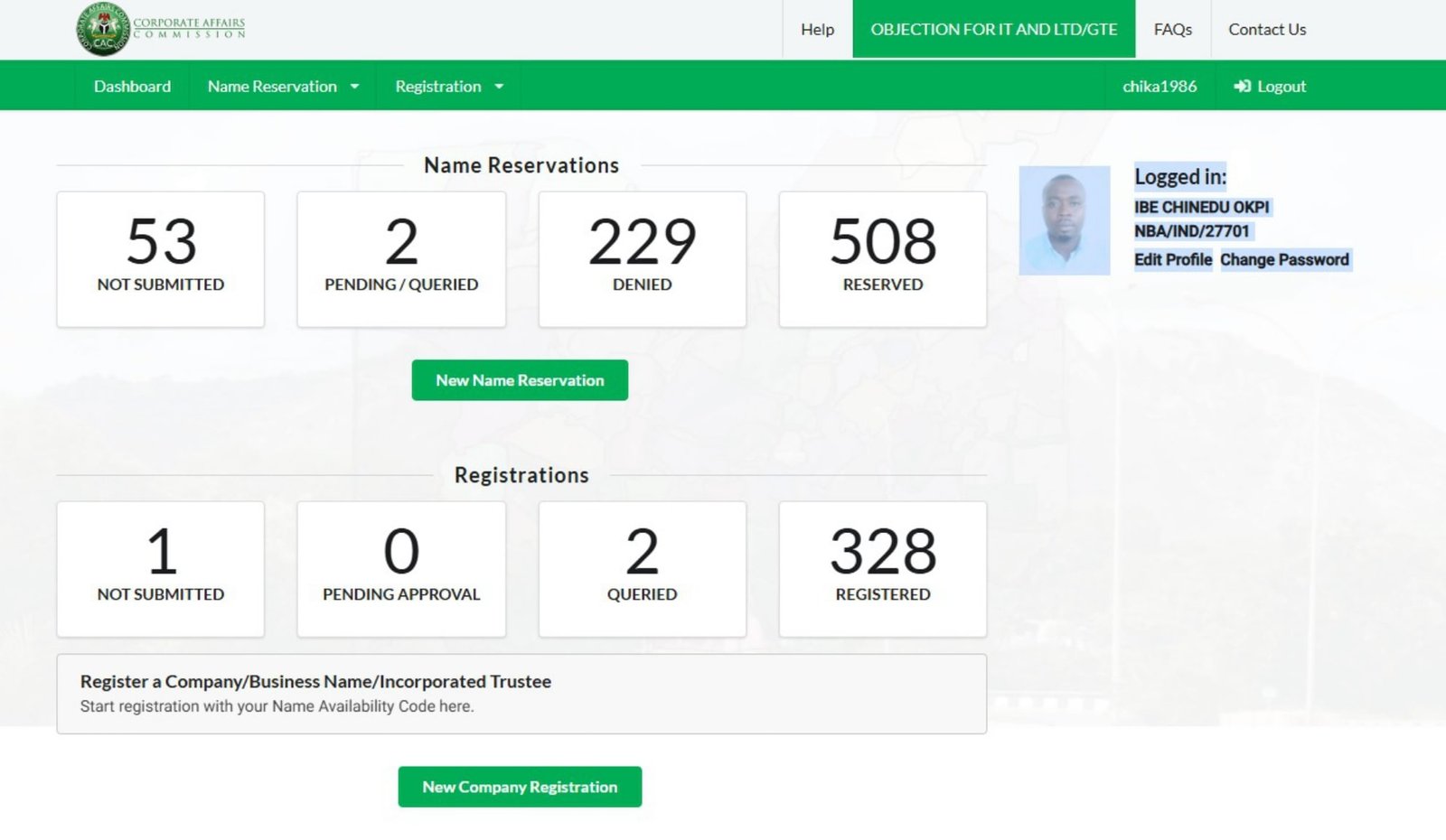Viewport: 1446px width, 840px height.
Task: Open the 328 Registered companies card
Action: pos(882,569)
